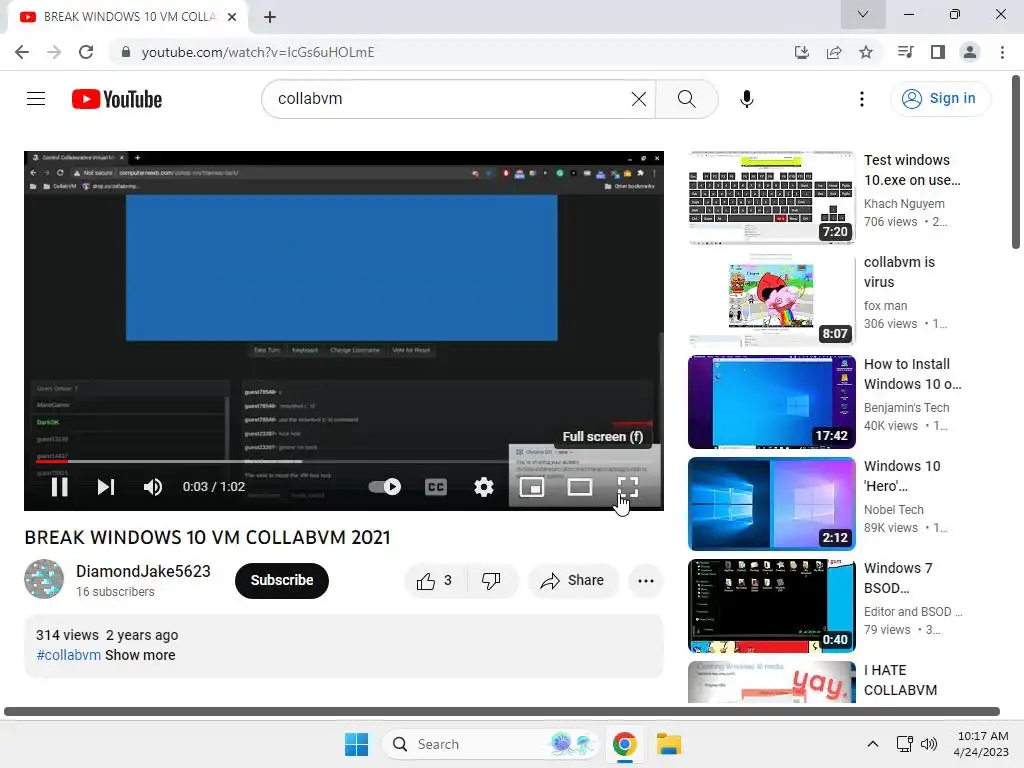Click the horizontal scrollbar
The width and height of the screenshot is (1024, 768).
tap(502, 711)
